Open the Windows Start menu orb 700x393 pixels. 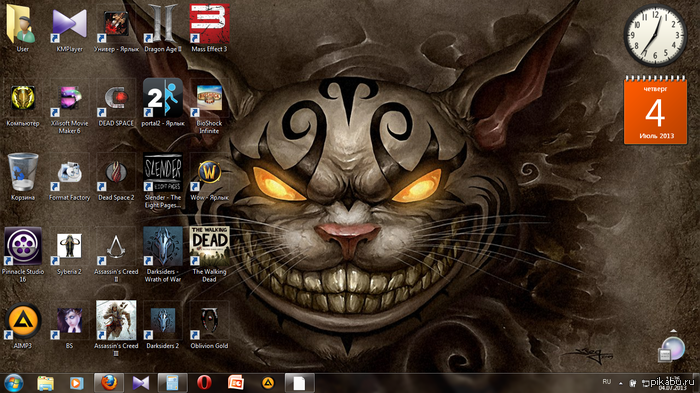click(x=13, y=383)
